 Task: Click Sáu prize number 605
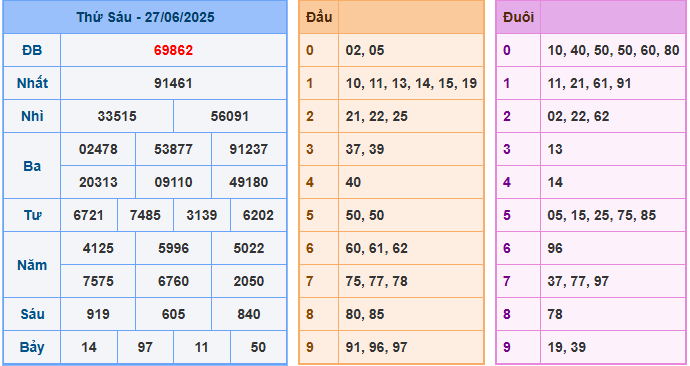point(173,314)
